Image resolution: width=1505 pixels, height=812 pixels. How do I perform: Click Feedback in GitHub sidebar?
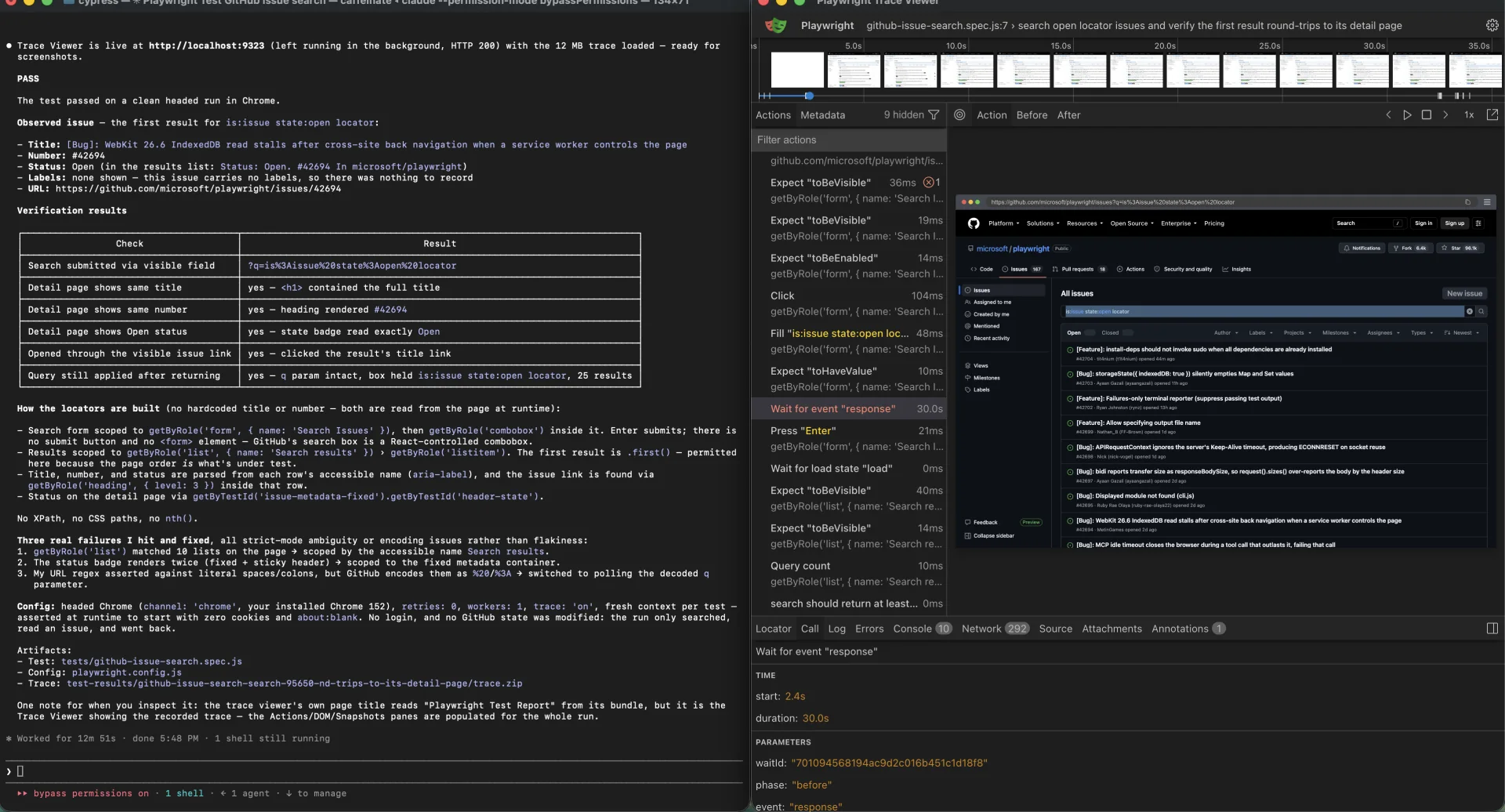click(x=985, y=522)
